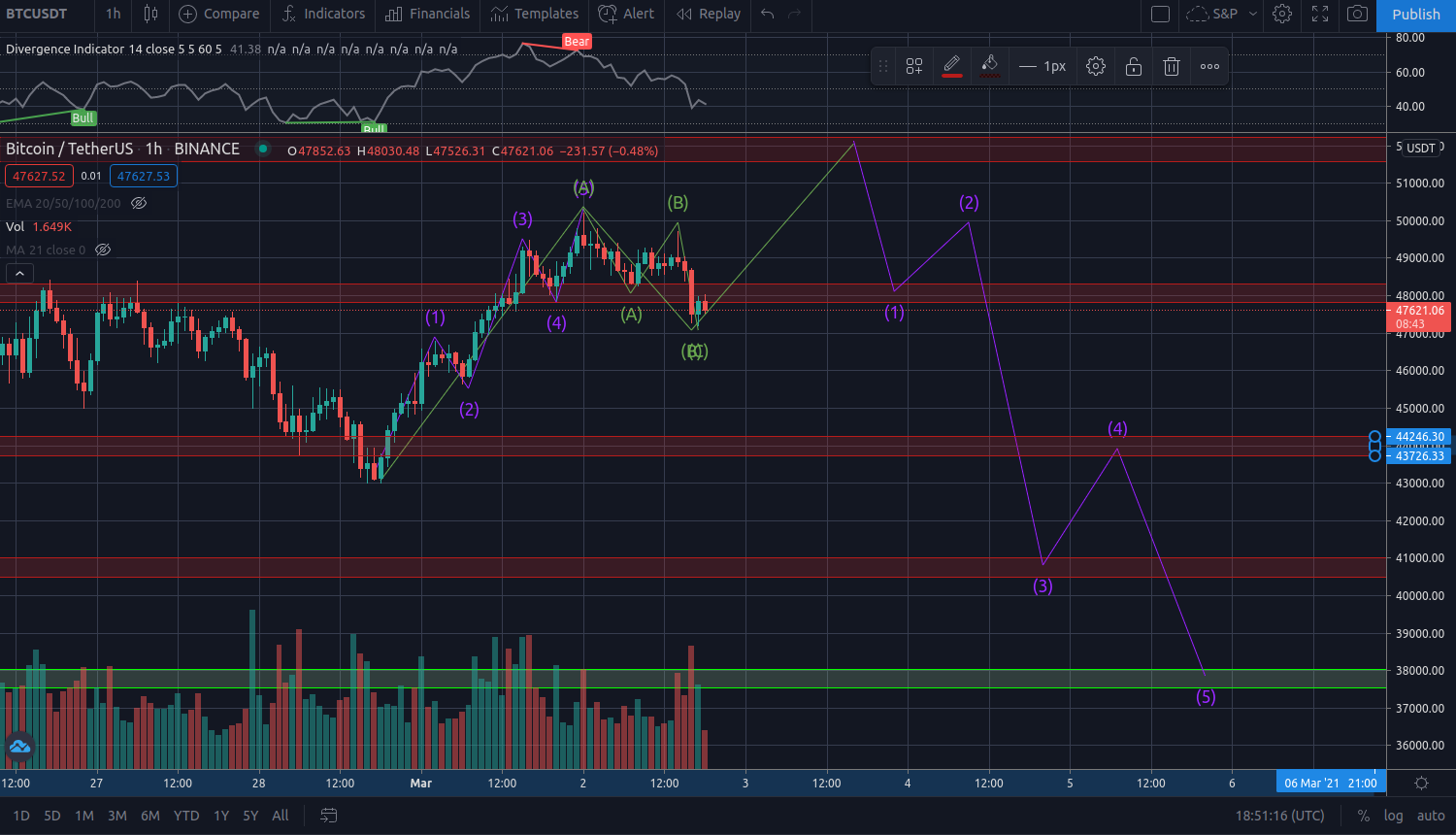Open more options in drawing toolbar
This screenshot has width=1456, height=835.
point(1209,66)
